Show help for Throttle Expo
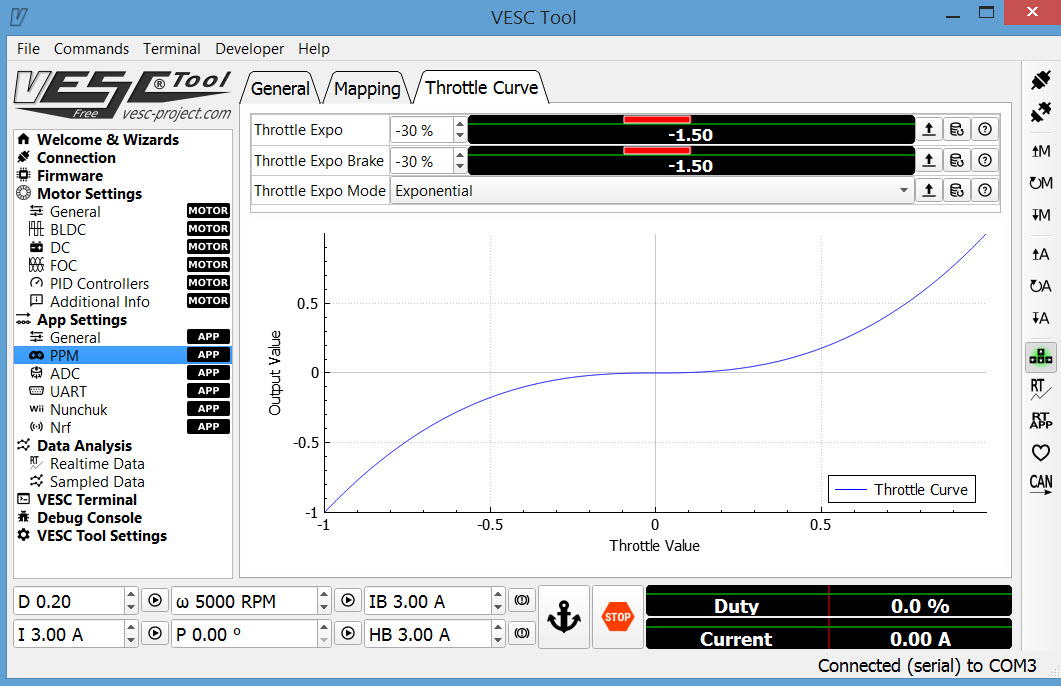 [x=985, y=129]
